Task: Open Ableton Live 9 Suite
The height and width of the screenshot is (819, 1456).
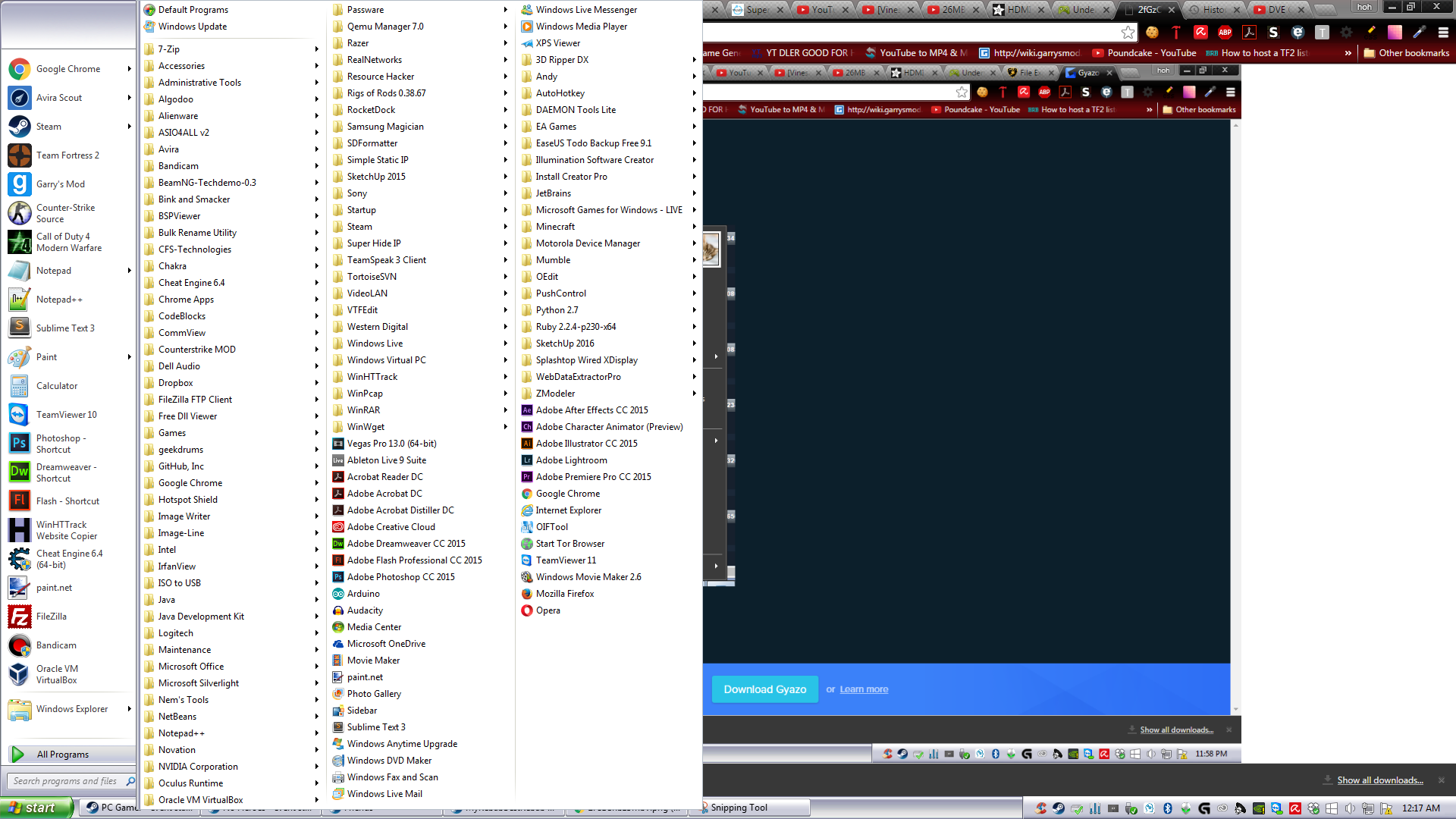Action: (x=386, y=460)
